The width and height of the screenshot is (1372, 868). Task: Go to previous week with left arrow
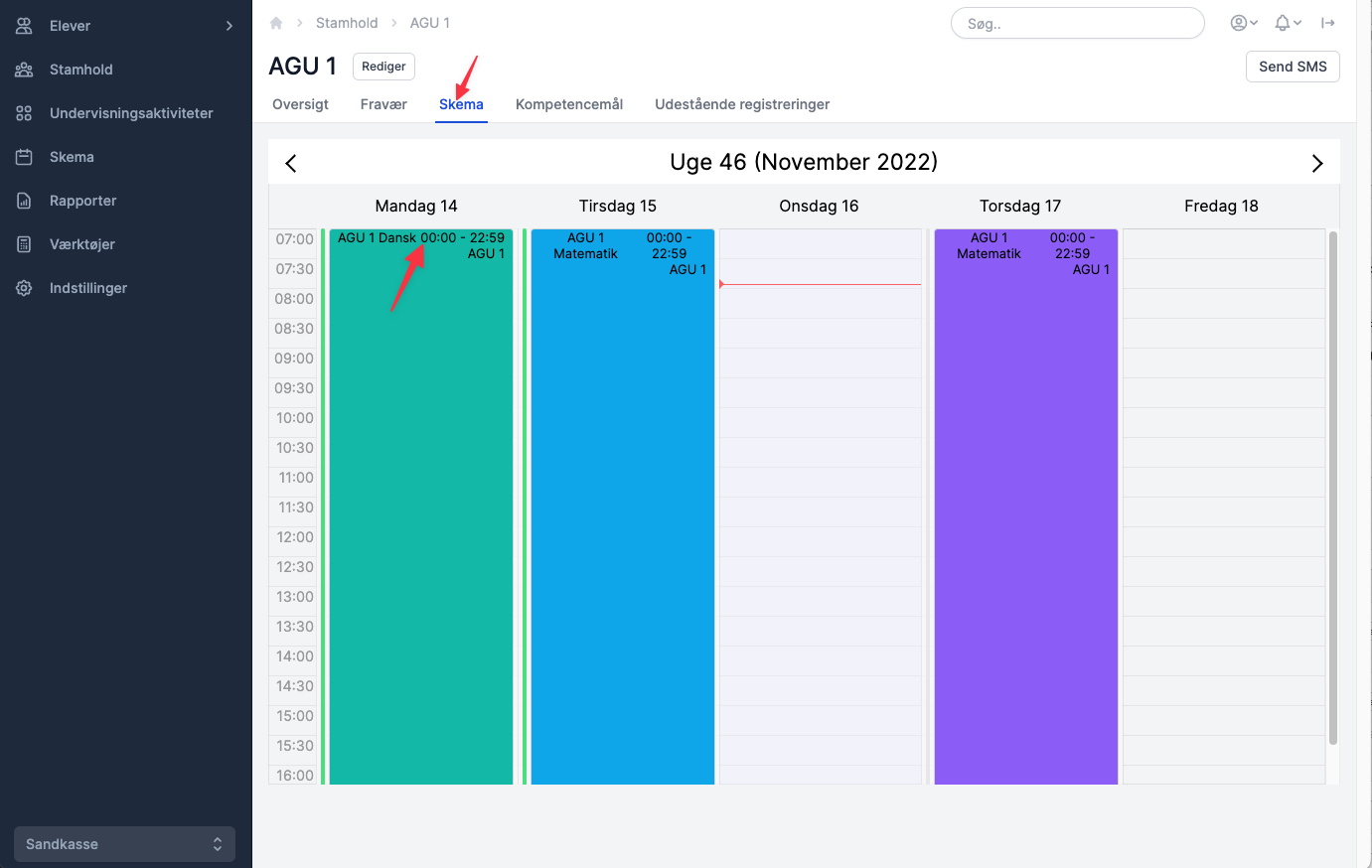[291, 163]
